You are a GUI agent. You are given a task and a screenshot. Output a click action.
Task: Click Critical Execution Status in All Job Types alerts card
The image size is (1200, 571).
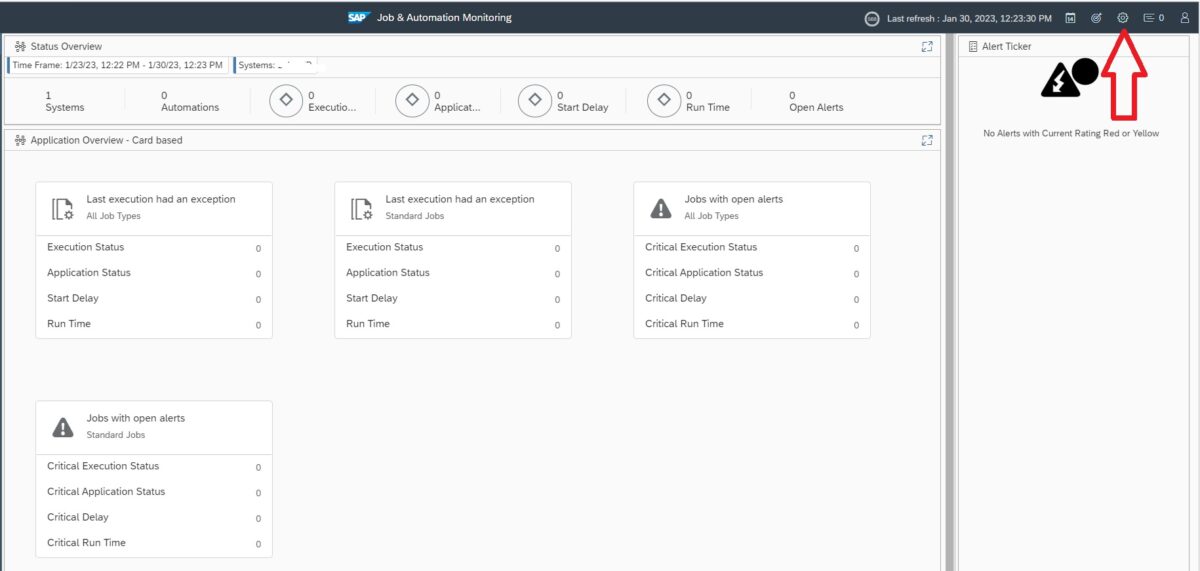click(752, 248)
